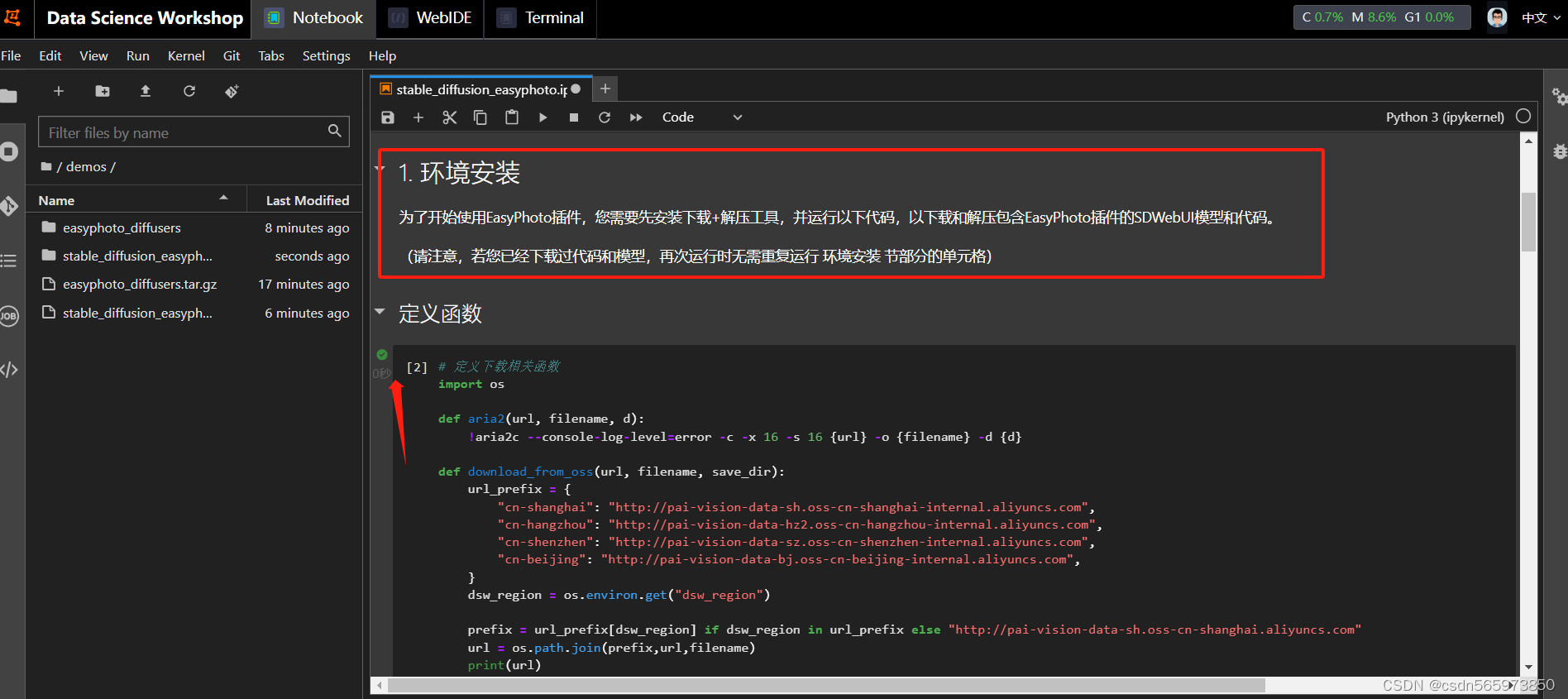Open the 中文 language dropdown
This screenshot has width=1568, height=699.
[x=1541, y=17]
